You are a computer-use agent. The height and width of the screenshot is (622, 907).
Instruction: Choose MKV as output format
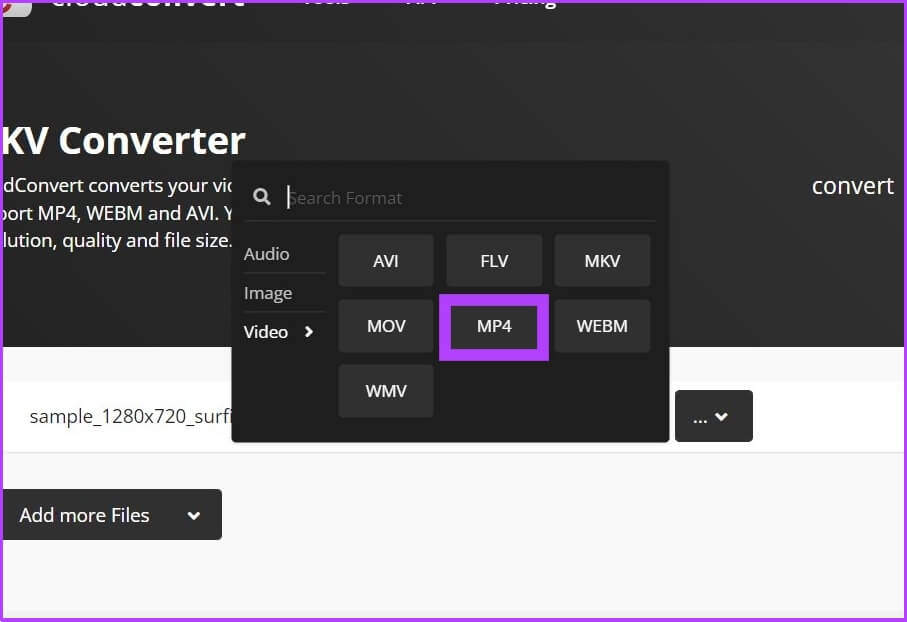click(602, 260)
